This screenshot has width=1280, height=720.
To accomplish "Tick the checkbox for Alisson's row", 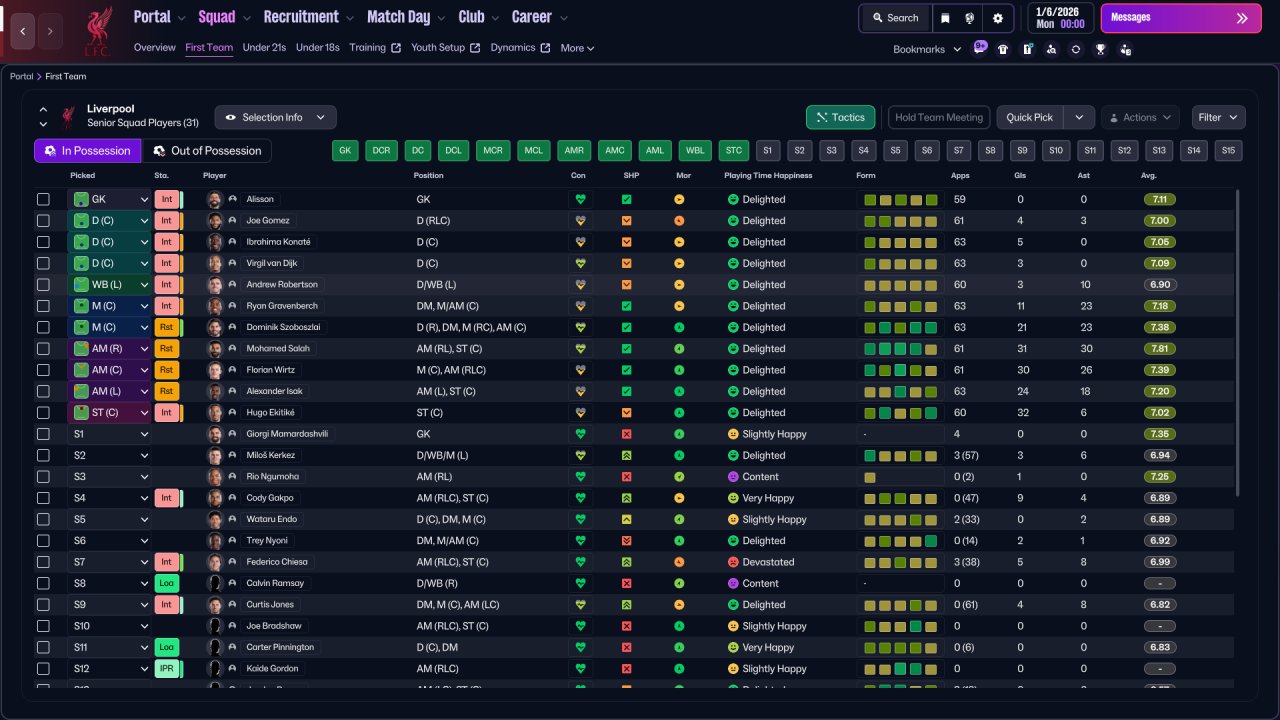I will tap(43, 199).
